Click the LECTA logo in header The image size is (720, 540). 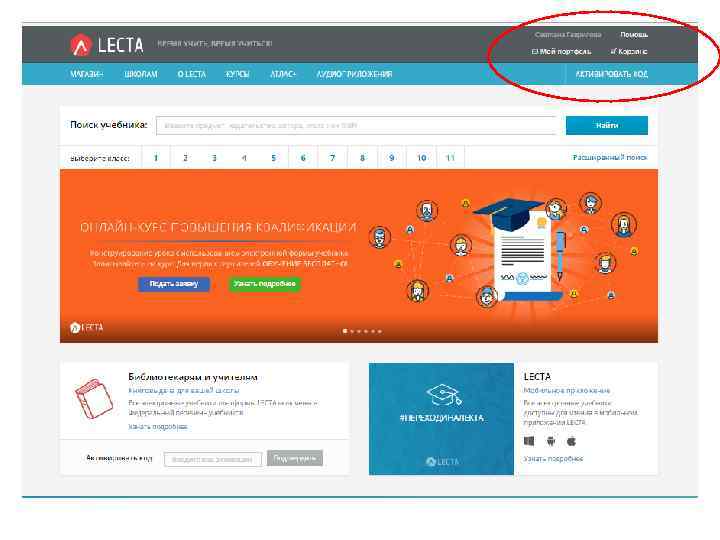[x=107, y=45]
